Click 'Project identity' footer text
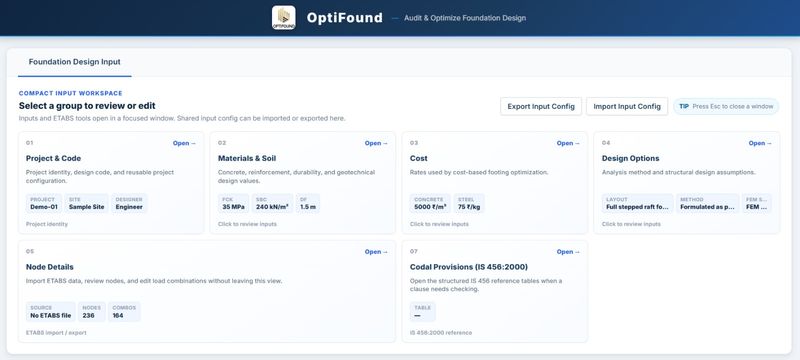 tap(47, 224)
